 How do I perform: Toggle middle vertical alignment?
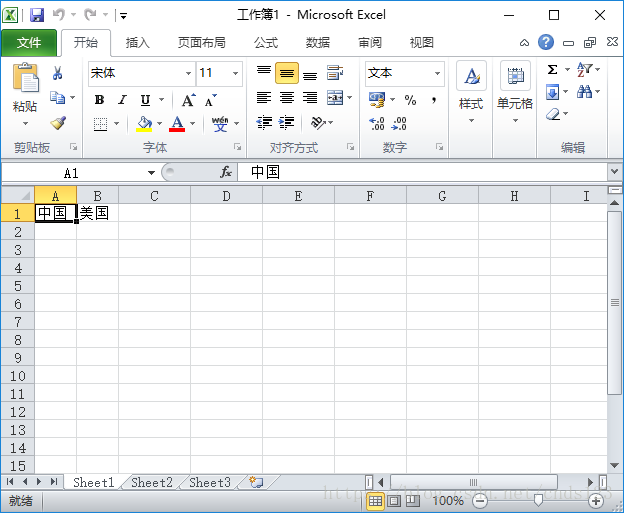pos(287,73)
